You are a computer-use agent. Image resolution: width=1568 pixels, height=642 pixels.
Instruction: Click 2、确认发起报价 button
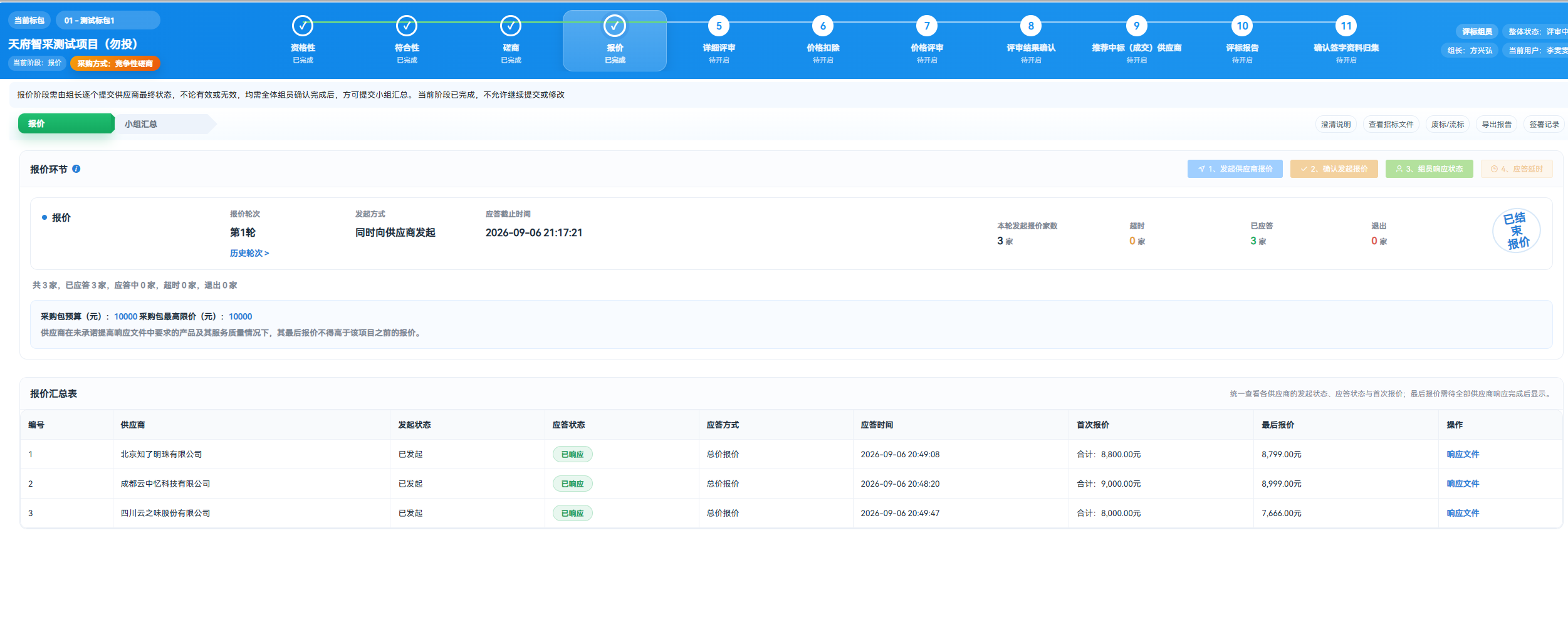pos(1334,169)
